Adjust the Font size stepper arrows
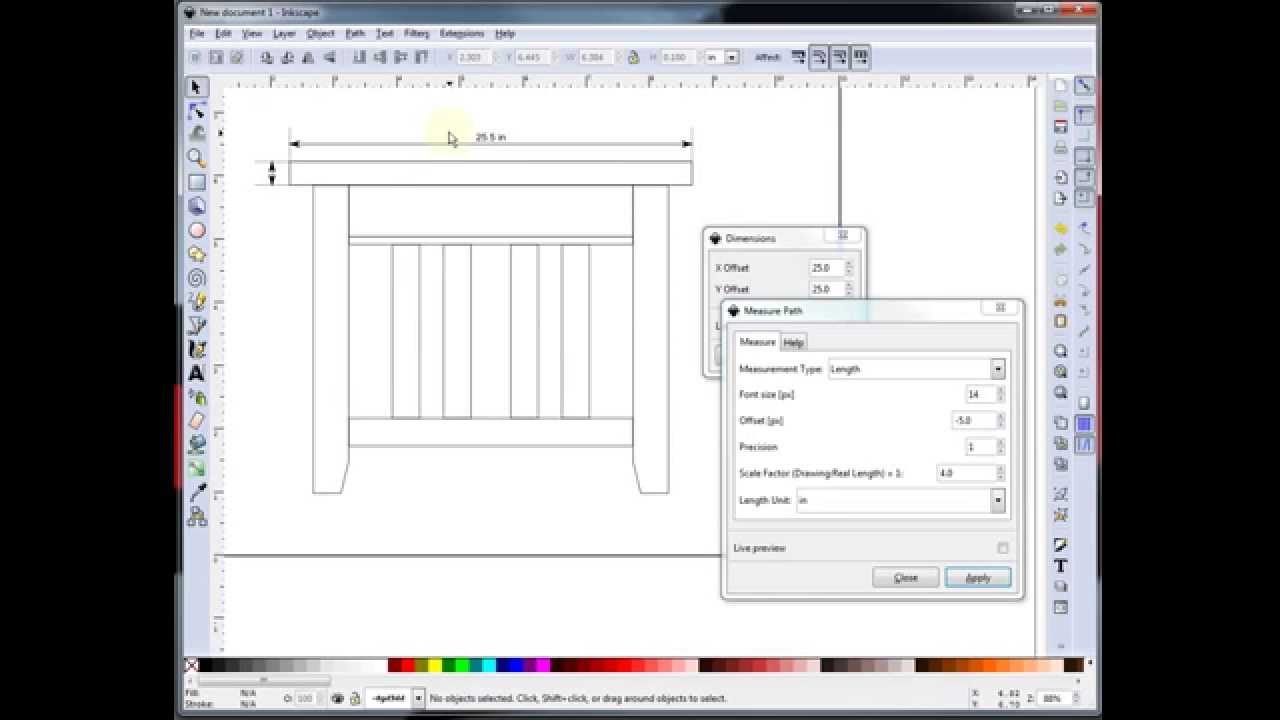Screen dimensions: 1280x720 1000,395
